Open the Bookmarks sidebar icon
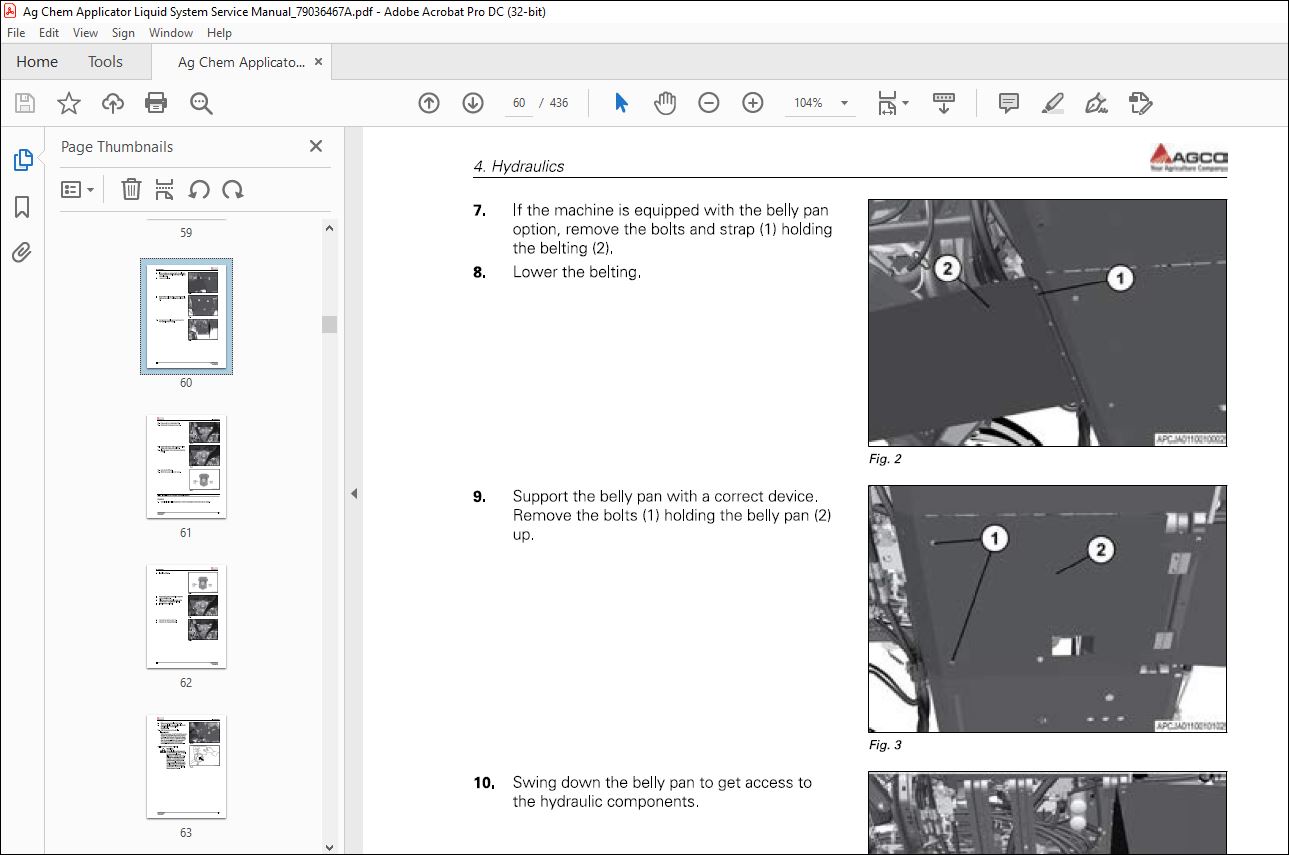Image resolution: width=1289 pixels, height=855 pixels. (x=22, y=207)
